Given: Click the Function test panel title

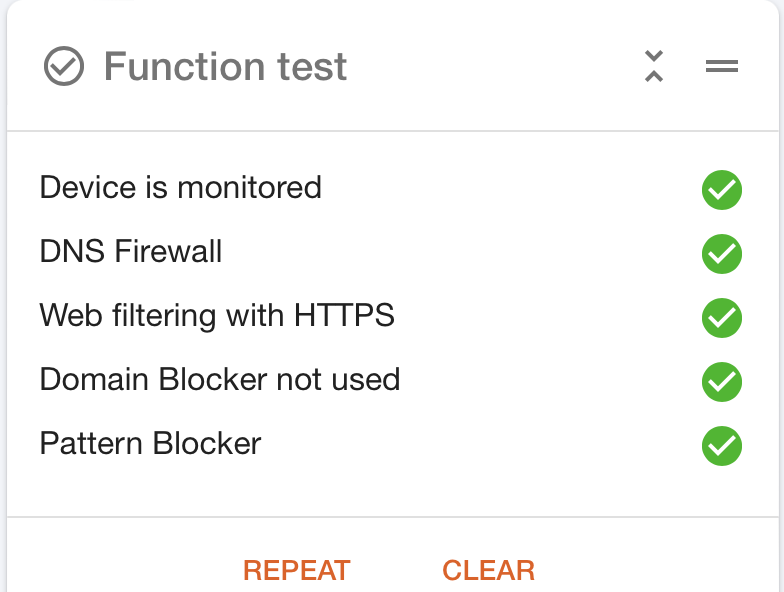Looking at the screenshot, I should [225, 66].
